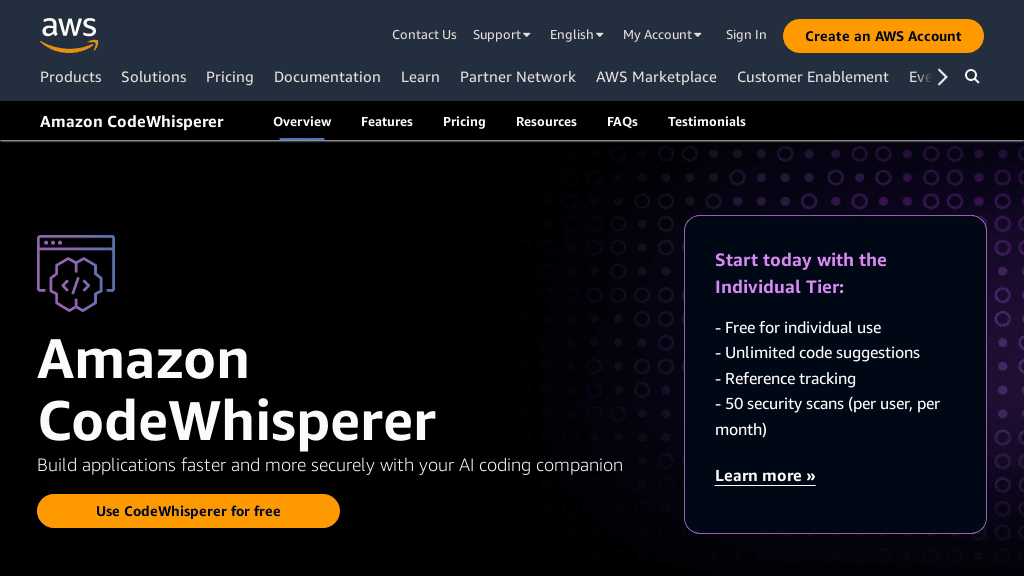Open the Contact Us page
Image resolution: width=1024 pixels, height=576 pixels.
point(424,34)
